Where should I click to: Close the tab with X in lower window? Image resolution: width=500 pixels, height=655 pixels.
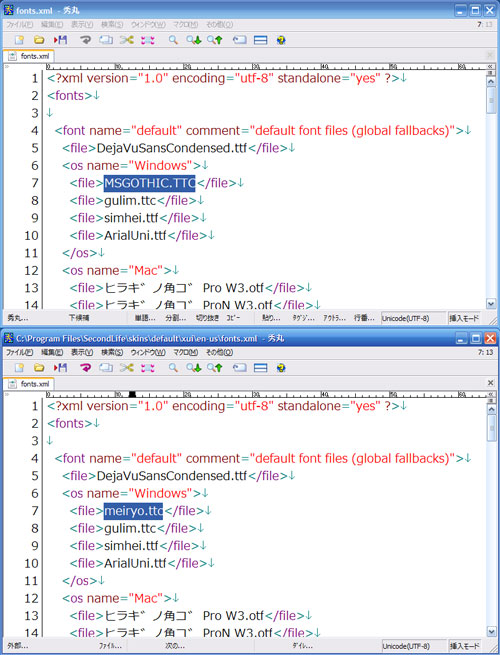(x=491, y=383)
